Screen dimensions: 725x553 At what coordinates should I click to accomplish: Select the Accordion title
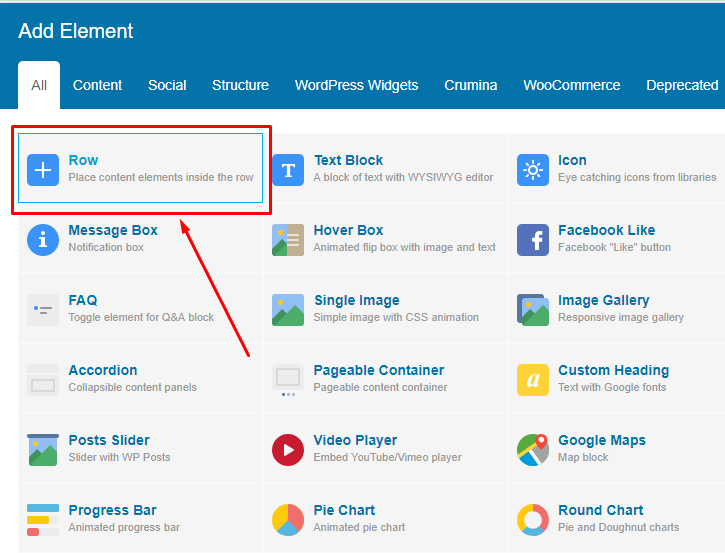coord(103,370)
